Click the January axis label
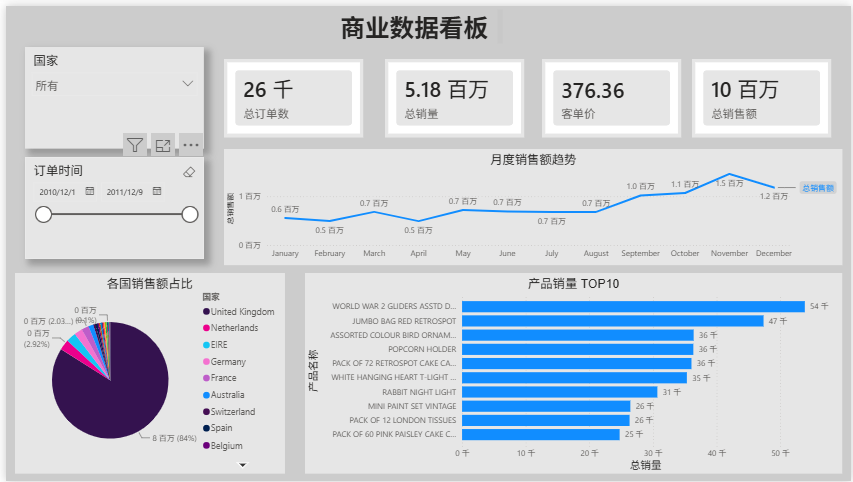 pos(285,254)
